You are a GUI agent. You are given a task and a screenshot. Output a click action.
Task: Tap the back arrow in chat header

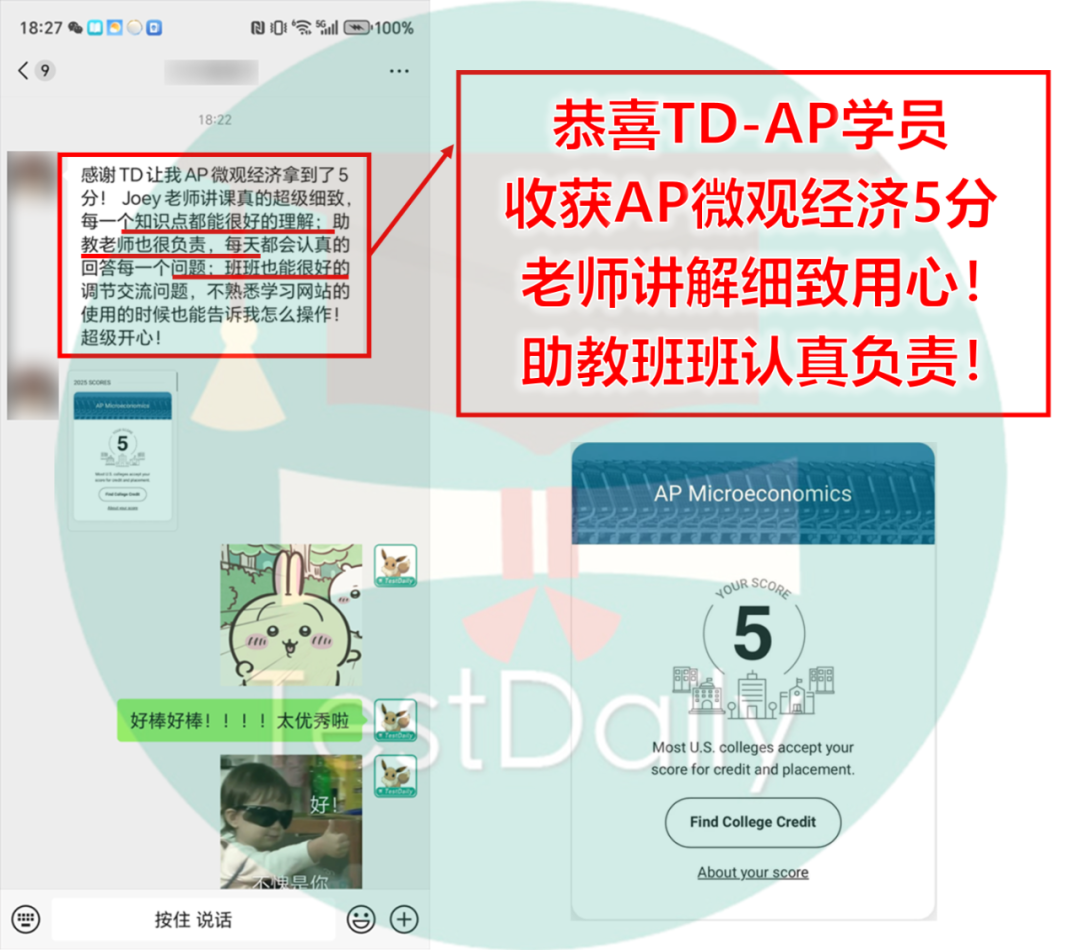(23, 70)
